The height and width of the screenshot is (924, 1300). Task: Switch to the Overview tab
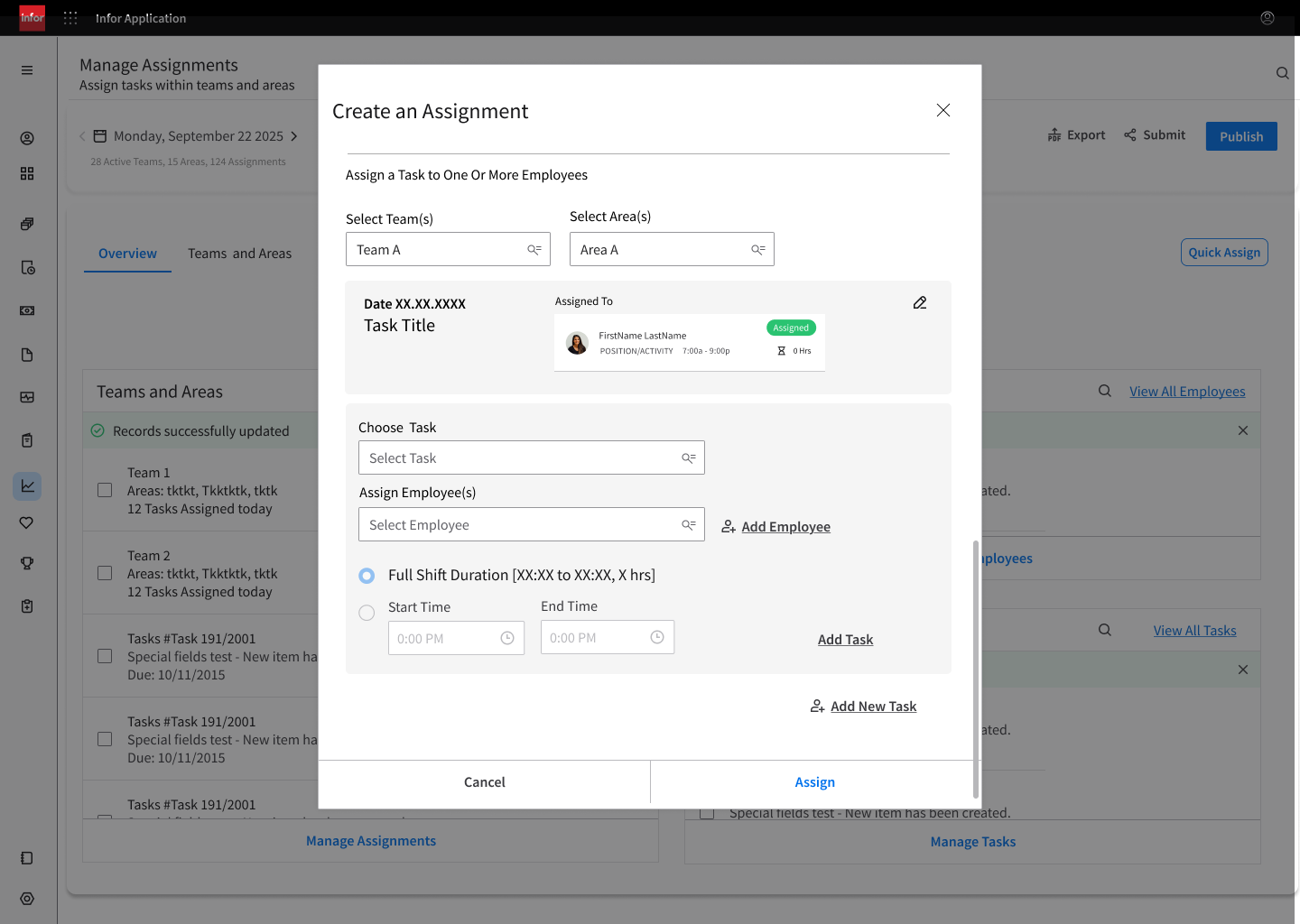(x=127, y=254)
